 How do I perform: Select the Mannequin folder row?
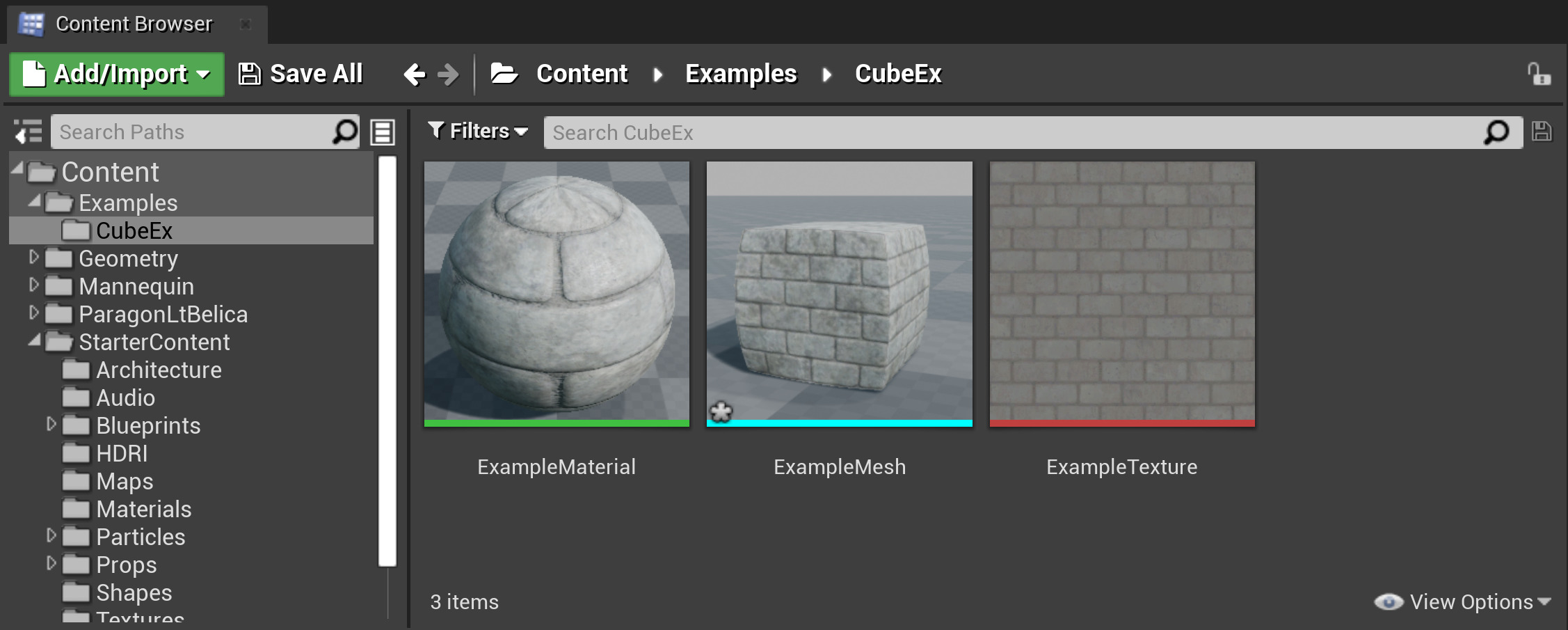191,286
